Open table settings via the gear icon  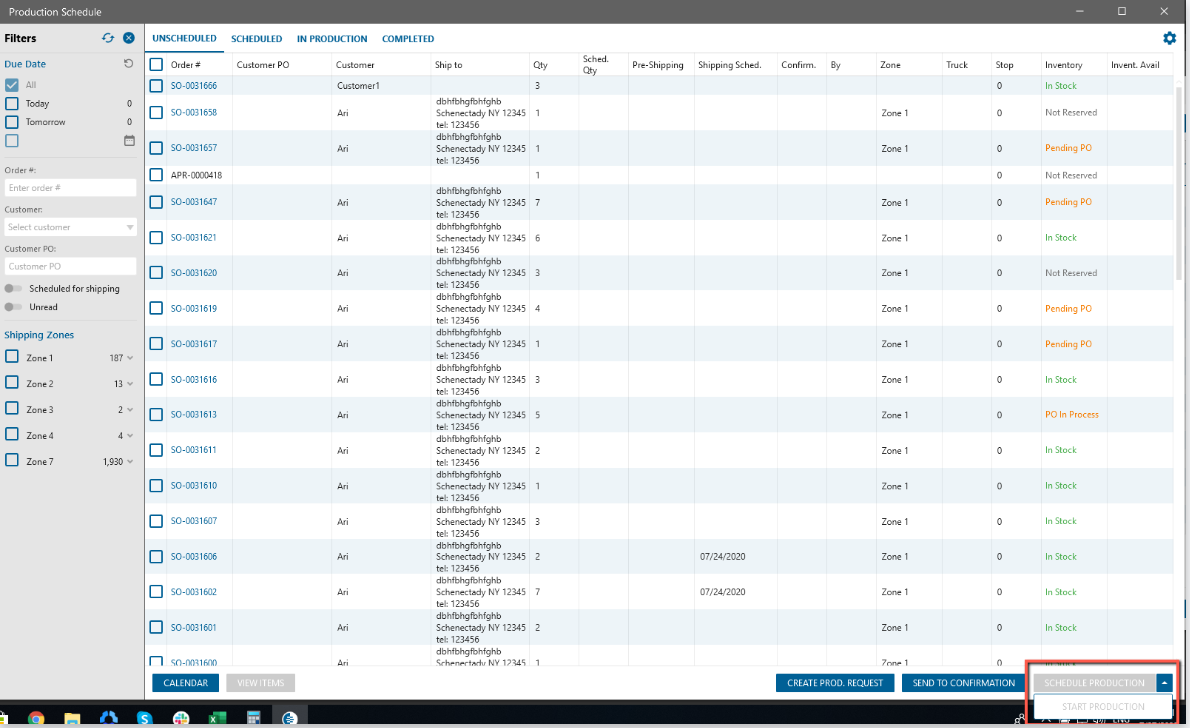point(1170,38)
